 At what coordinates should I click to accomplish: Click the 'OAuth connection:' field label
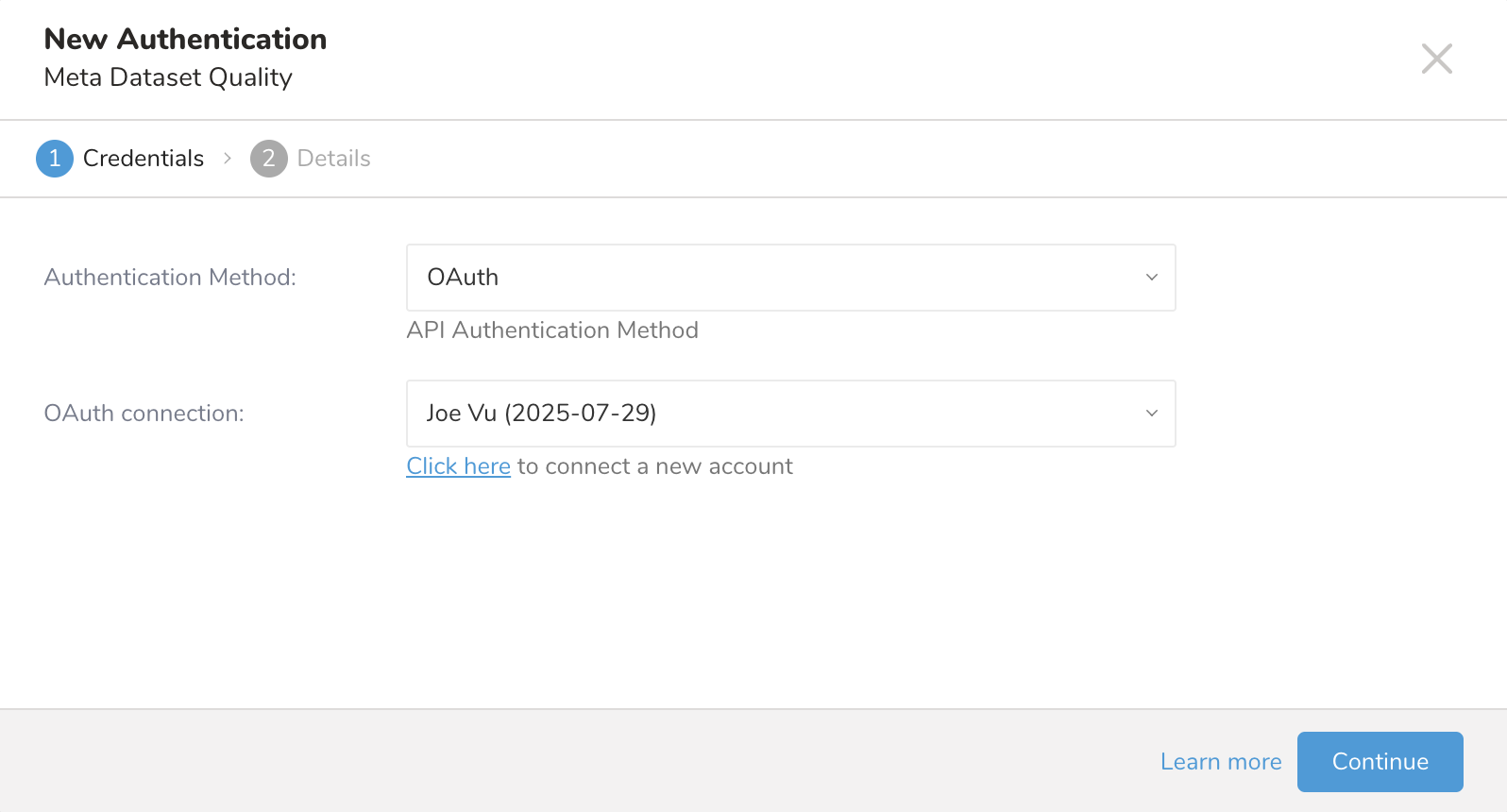(144, 414)
